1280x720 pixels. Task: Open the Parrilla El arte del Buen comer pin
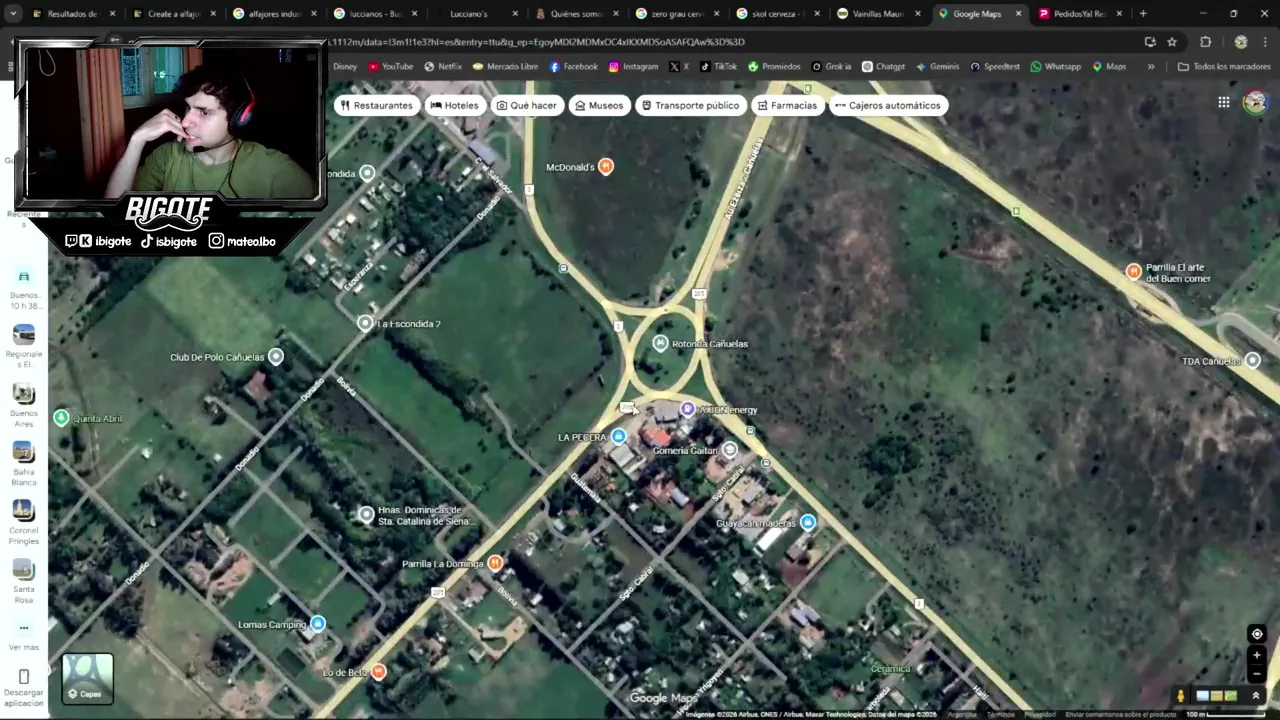point(1133,271)
